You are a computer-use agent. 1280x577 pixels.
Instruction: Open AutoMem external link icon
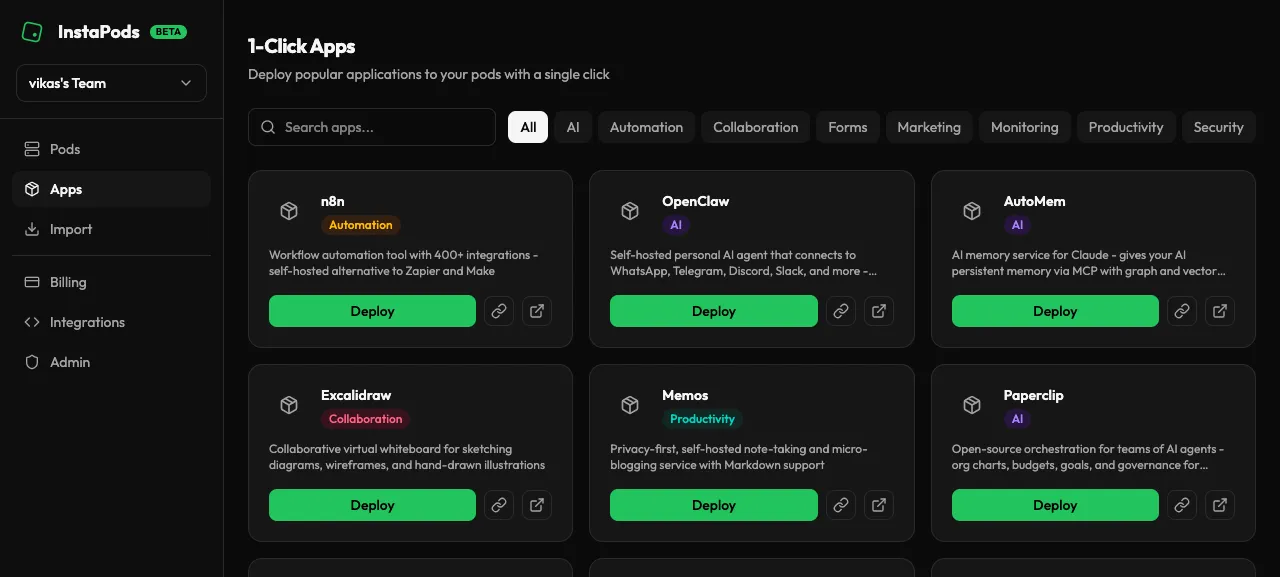1220,311
